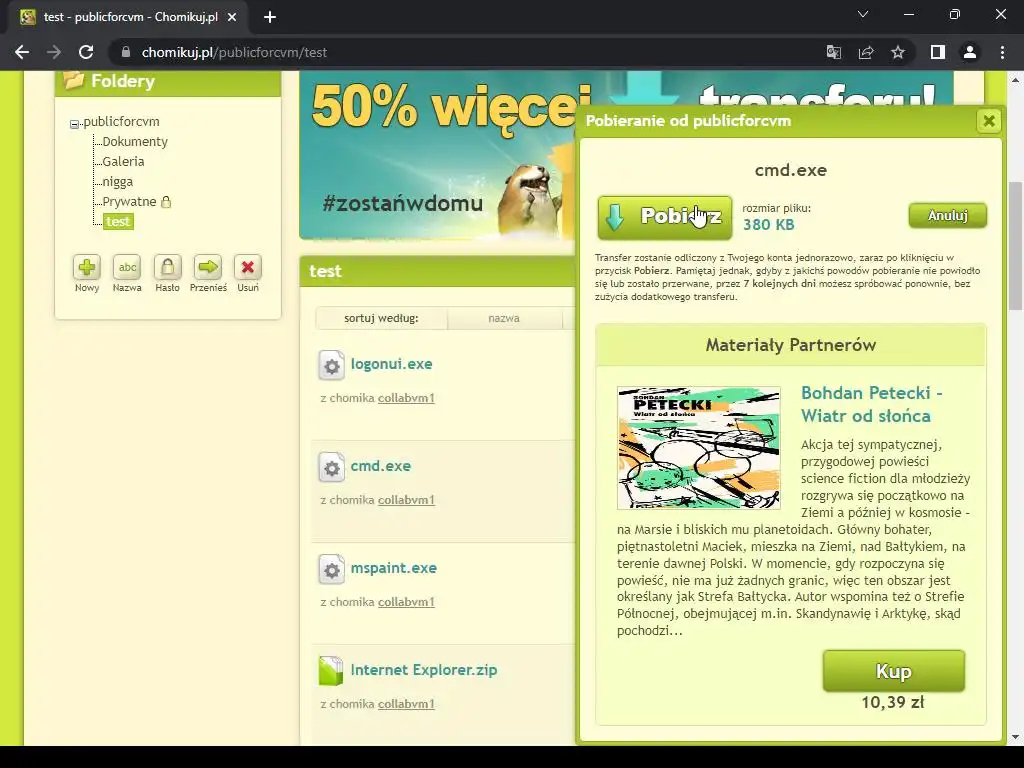Click the scrollbar up arrow
The image size is (1024, 768).
[1016, 80]
